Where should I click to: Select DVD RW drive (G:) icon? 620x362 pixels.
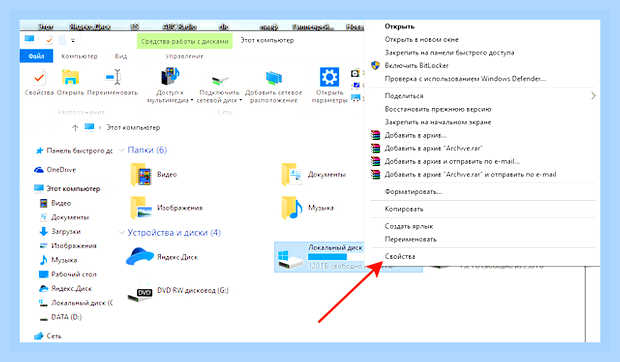tap(140, 292)
